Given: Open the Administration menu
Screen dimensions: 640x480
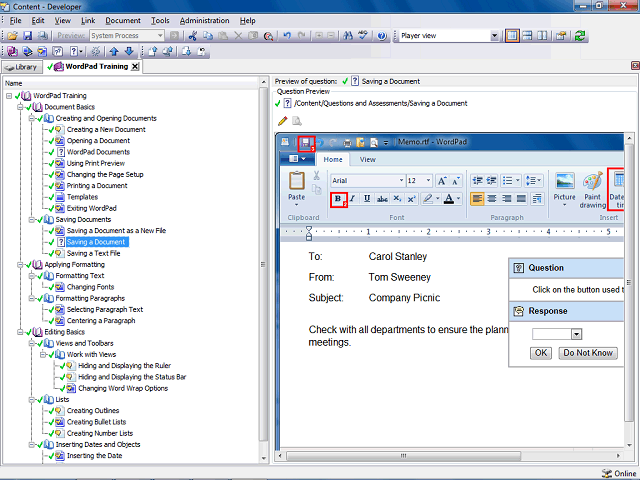Looking at the screenshot, I should coord(204,20).
